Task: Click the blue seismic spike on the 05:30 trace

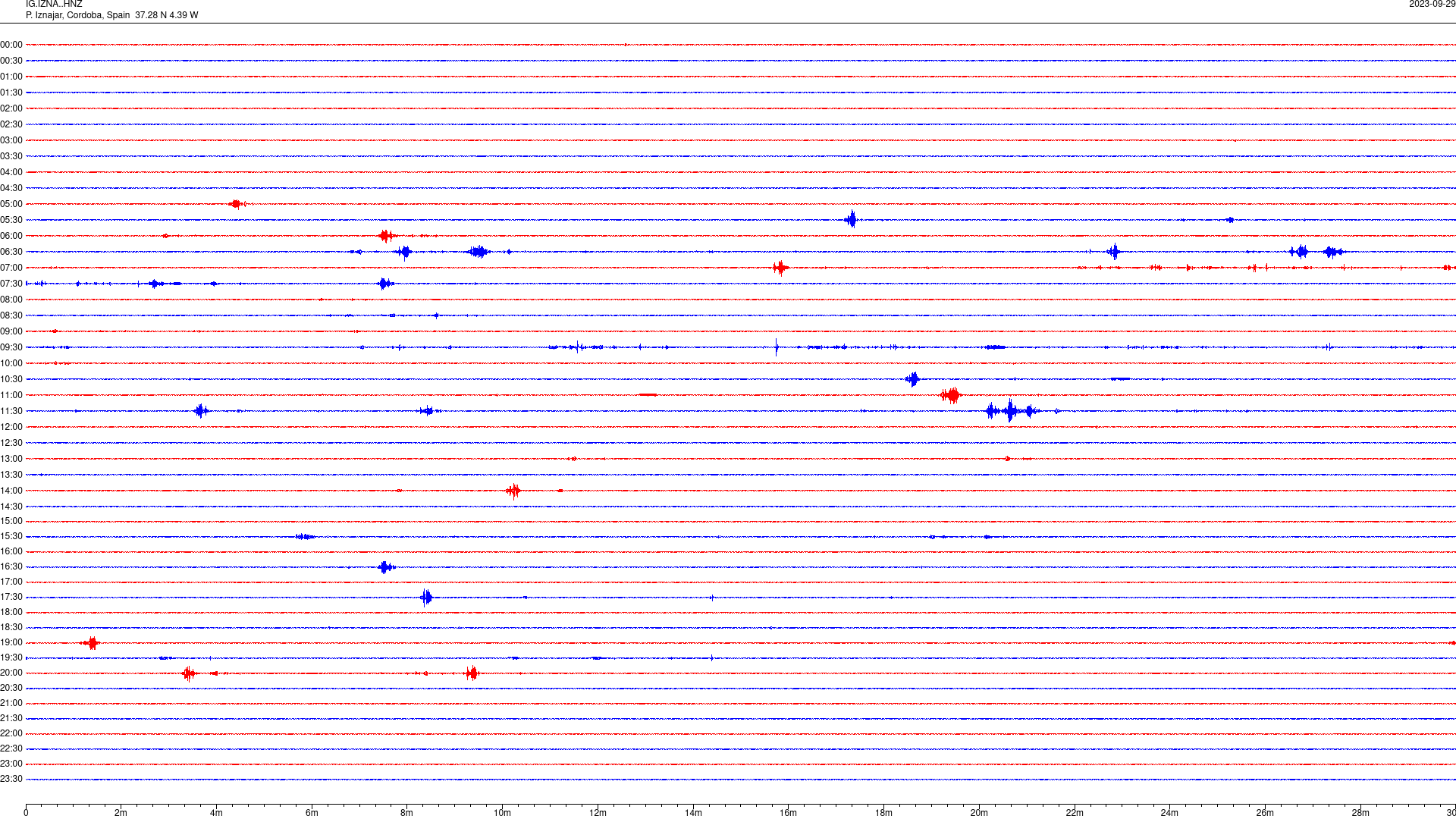Action: pyautogui.click(x=852, y=220)
